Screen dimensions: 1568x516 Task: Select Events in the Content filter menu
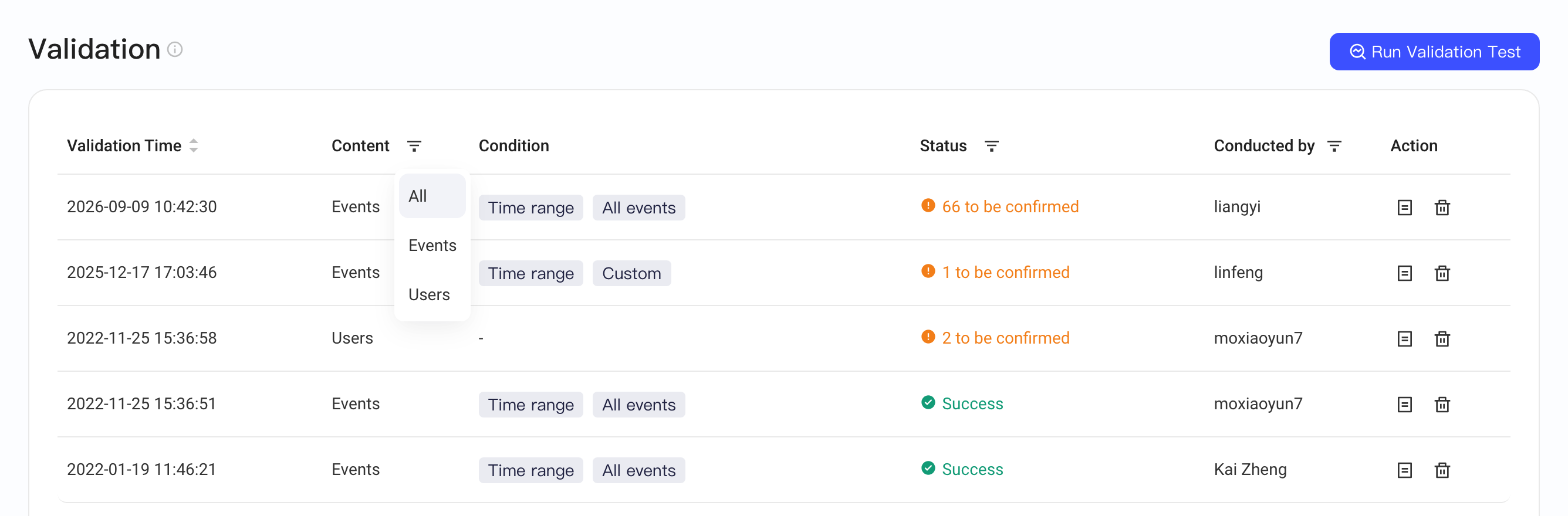(432, 245)
